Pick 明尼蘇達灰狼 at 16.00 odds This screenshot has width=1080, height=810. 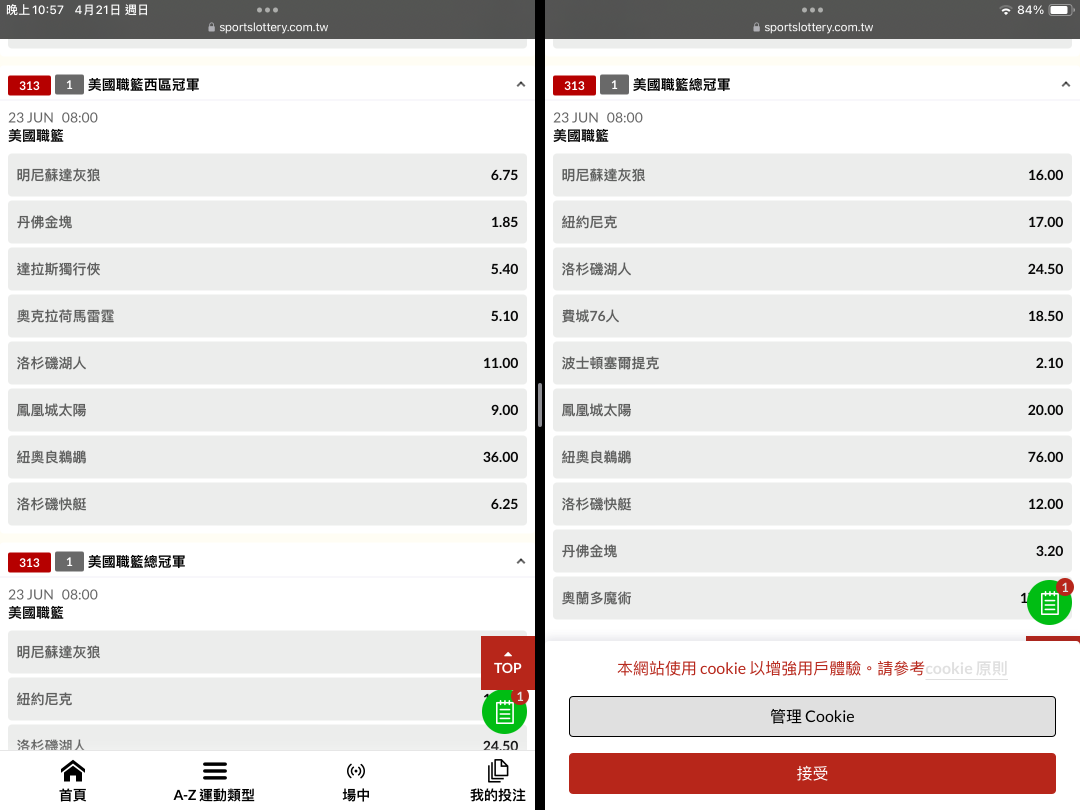tap(812, 176)
